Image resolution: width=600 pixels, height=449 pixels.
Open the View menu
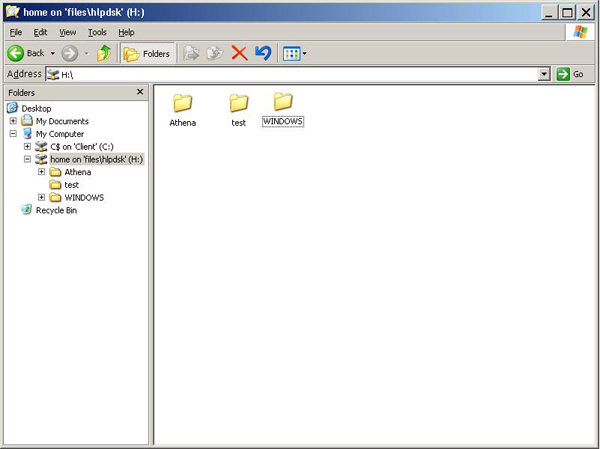[x=67, y=33]
